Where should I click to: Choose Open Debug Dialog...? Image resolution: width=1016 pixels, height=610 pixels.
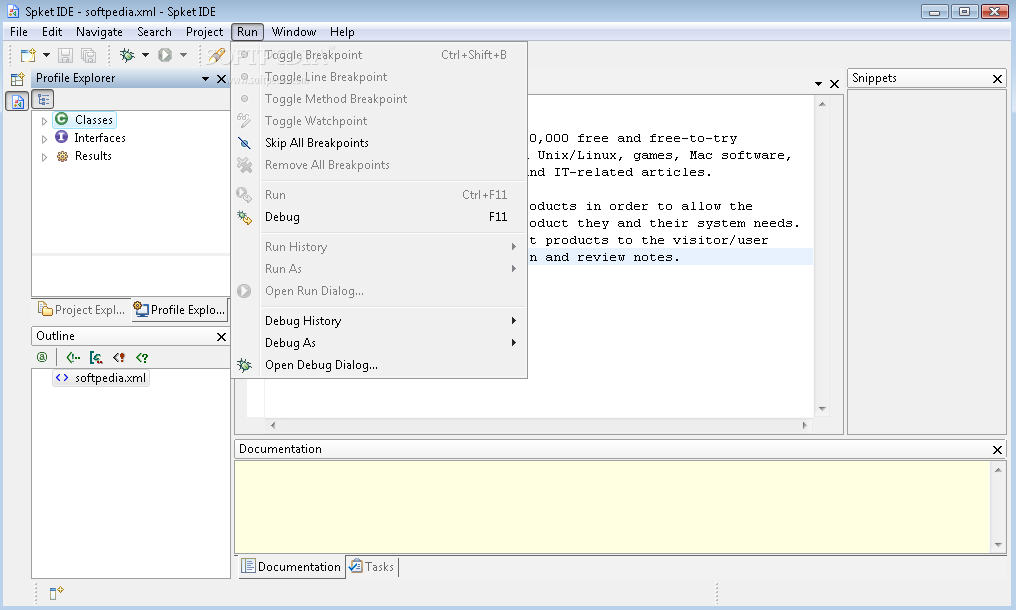click(x=379, y=365)
